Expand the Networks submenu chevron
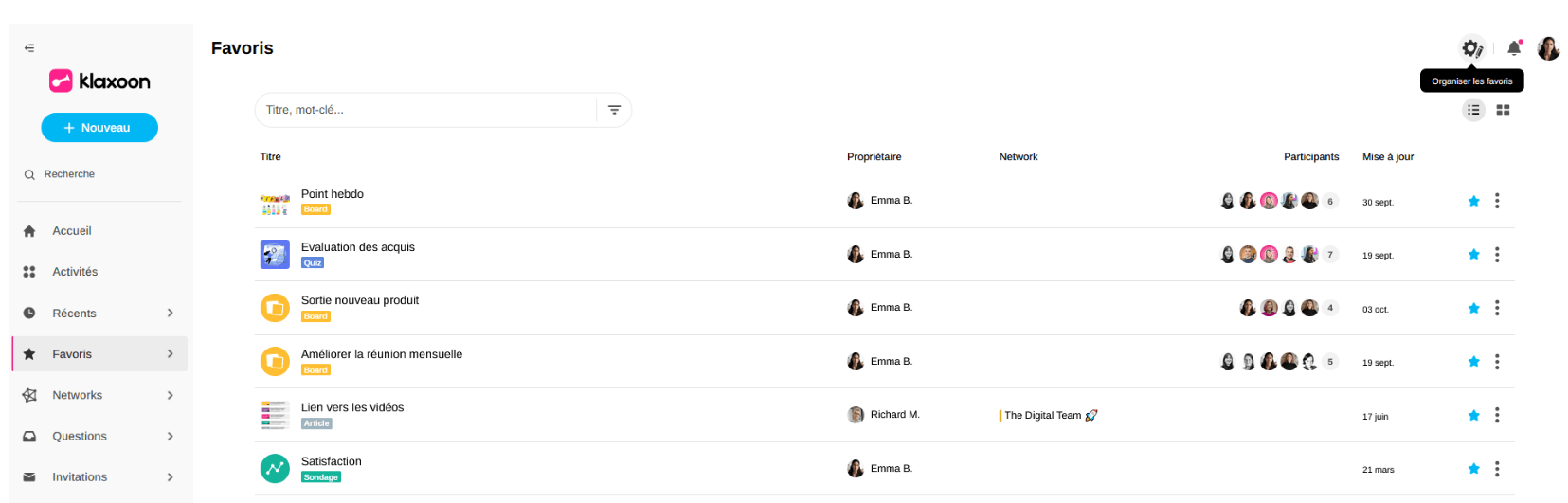This screenshot has height=503, width=1568. pyautogui.click(x=171, y=395)
